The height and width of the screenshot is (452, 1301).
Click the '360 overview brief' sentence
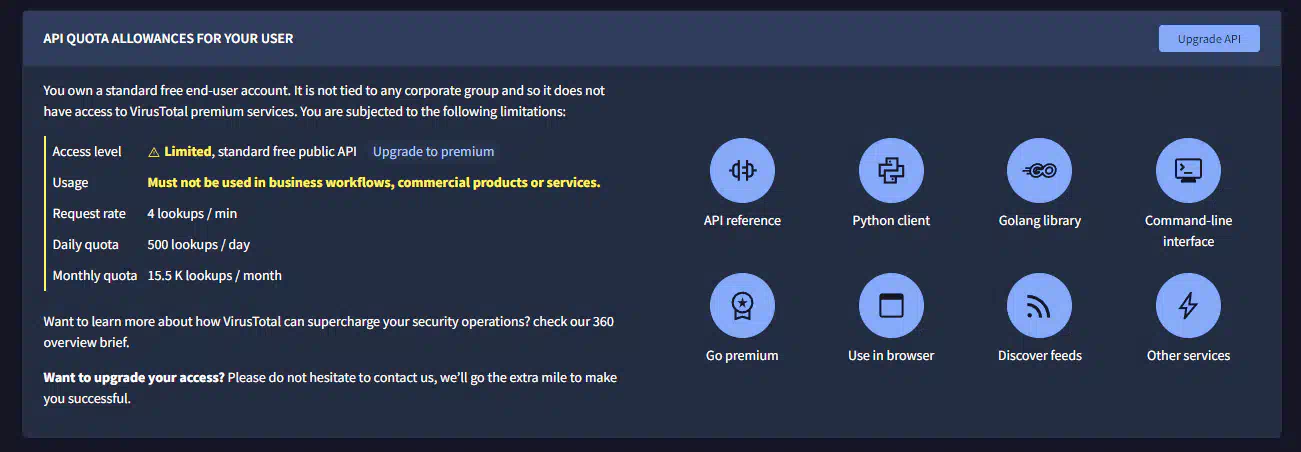click(329, 332)
